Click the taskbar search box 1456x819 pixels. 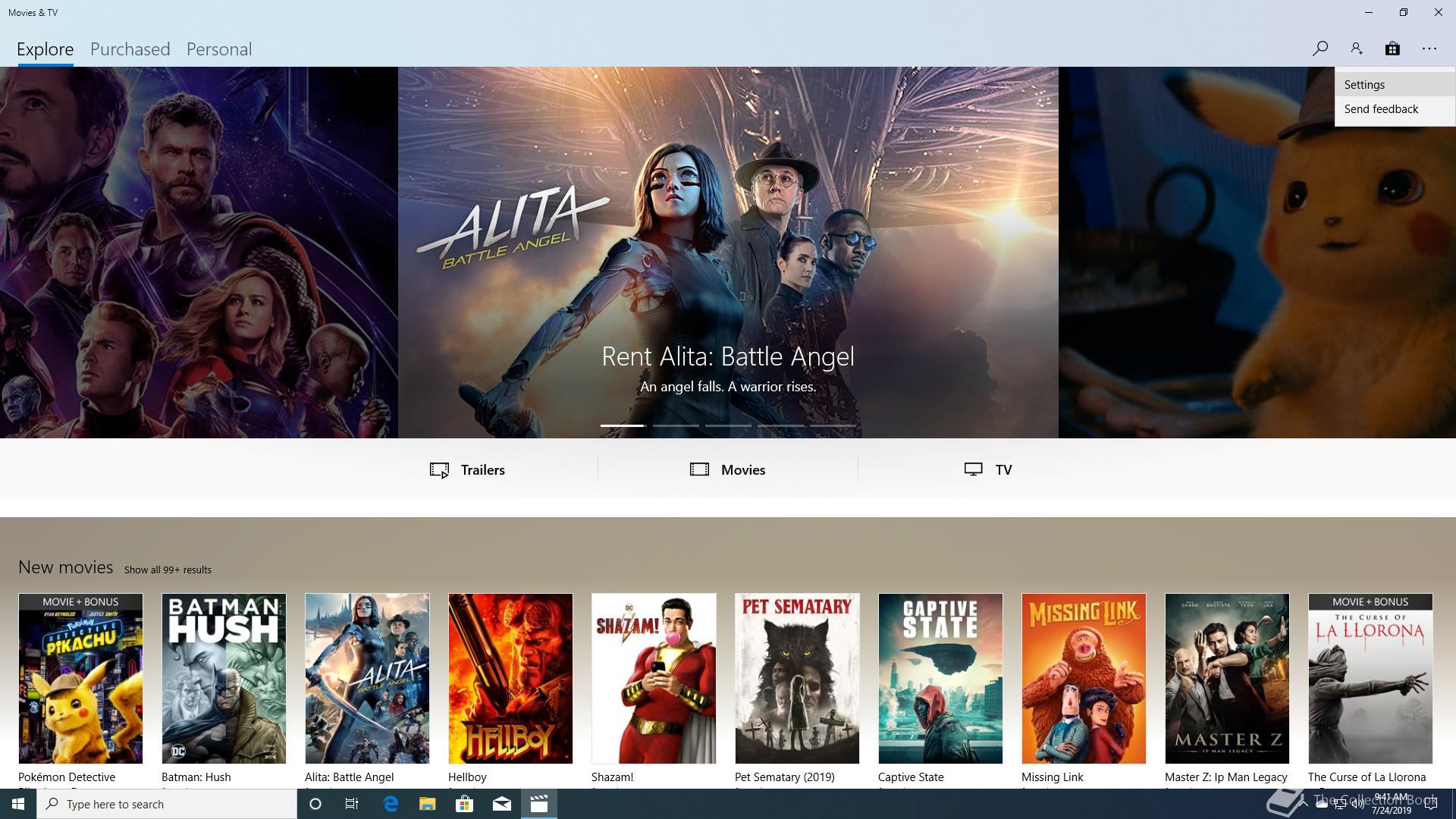pos(167,804)
